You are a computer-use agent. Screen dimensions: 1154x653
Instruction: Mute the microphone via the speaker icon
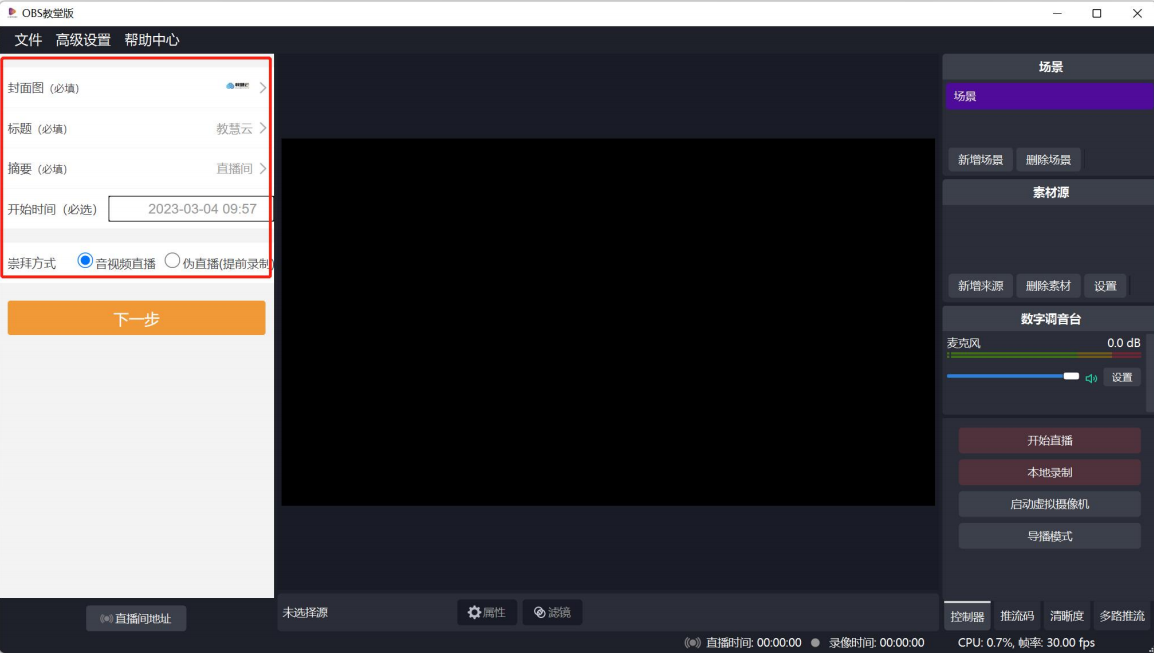(x=1091, y=377)
